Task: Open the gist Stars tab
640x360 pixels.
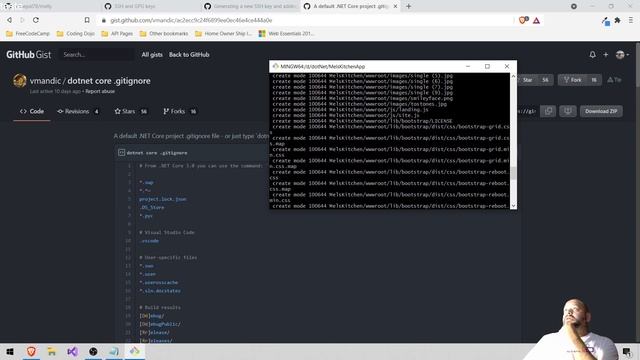Action: point(131,111)
